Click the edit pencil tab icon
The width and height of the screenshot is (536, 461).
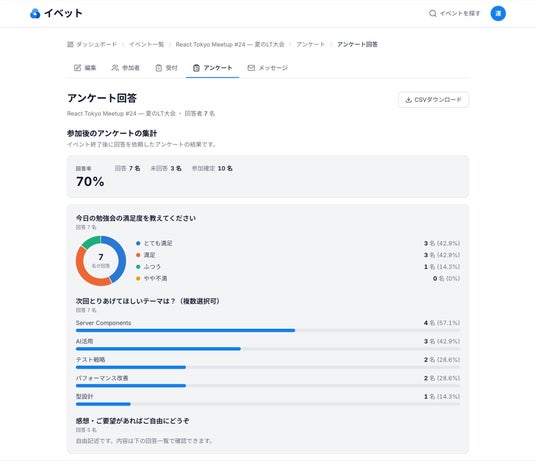78,68
